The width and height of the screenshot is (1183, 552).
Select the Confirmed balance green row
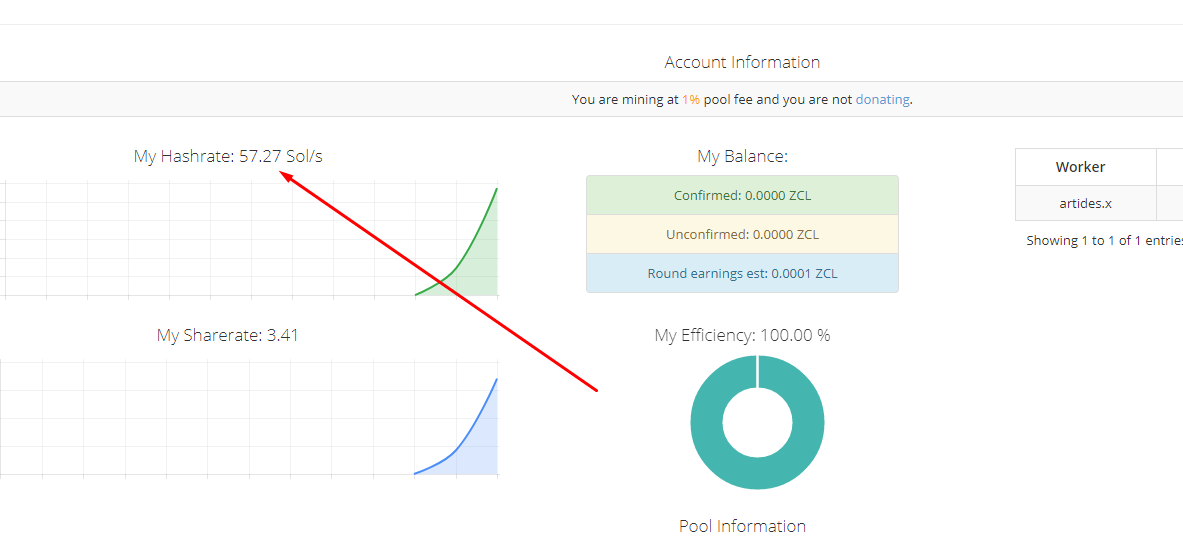pyautogui.click(x=742, y=195)
